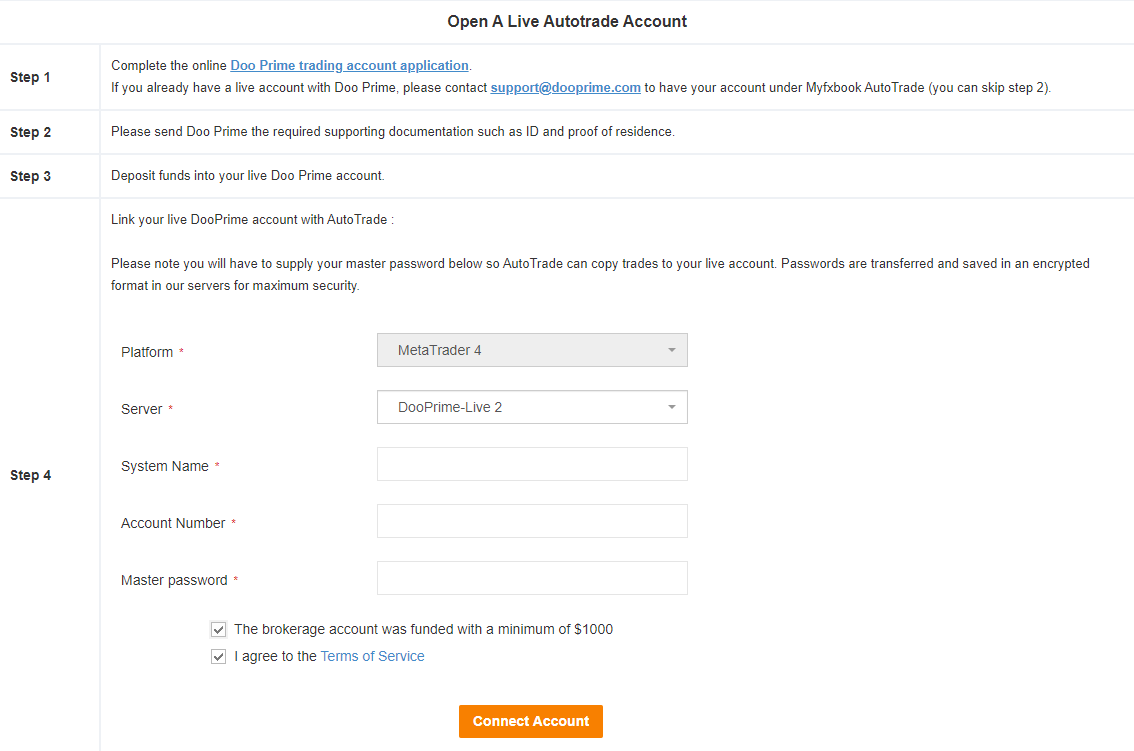Image resolution: width=1134 pixels, height=751 pixels.
Task: Click the brokerage account funded label text
Action: [x=423, y=629]
